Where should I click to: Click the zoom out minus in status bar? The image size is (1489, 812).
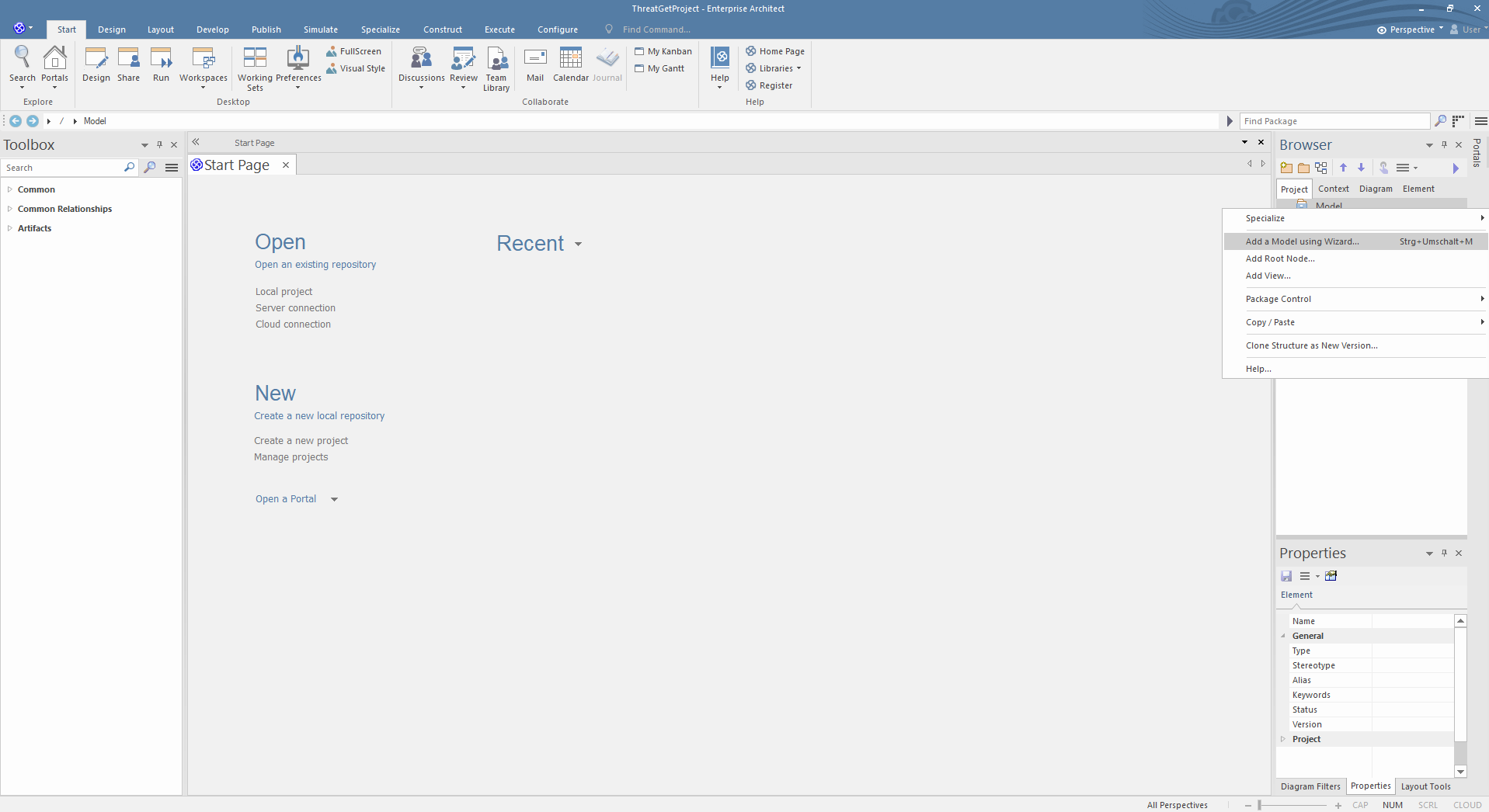1248,805
